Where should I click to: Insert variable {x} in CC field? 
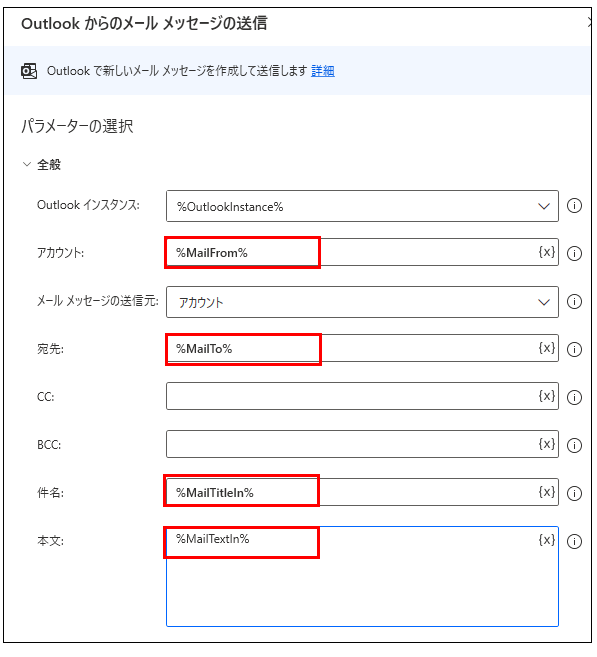click(x=546, y=396)
